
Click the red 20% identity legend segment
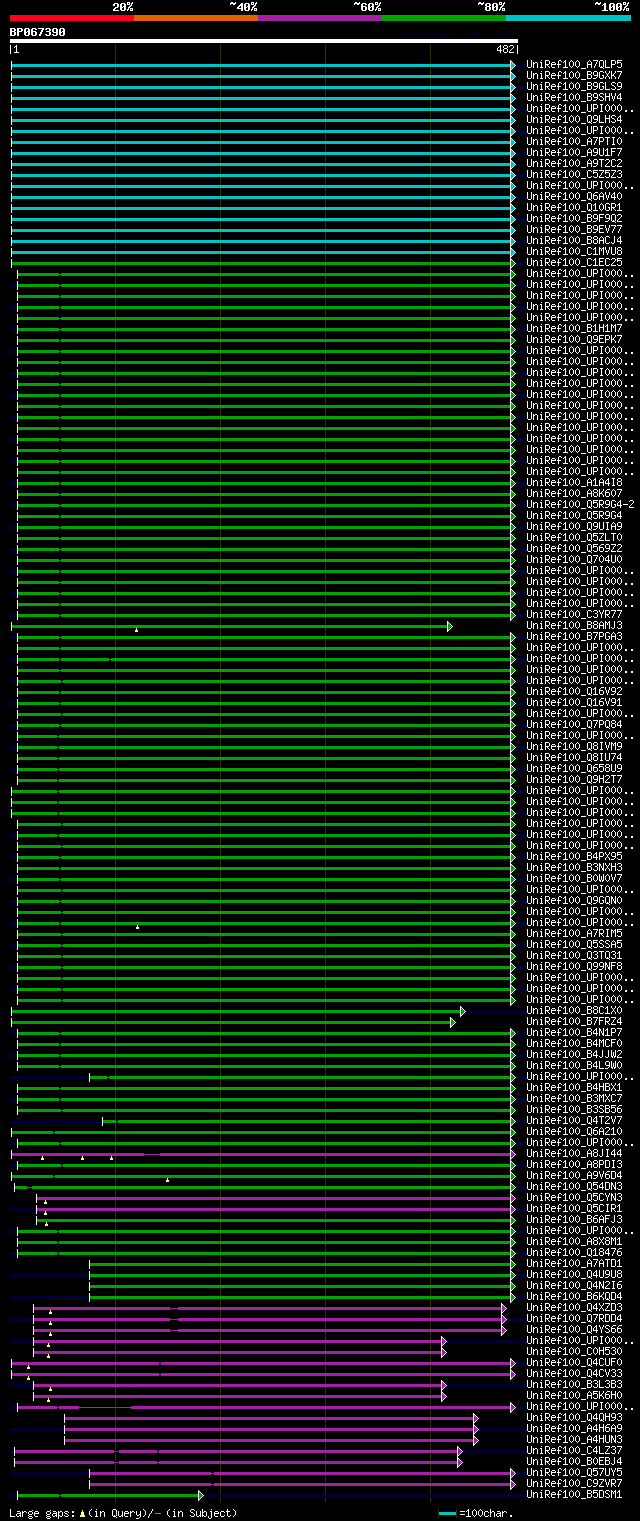(x=72, y=17)
